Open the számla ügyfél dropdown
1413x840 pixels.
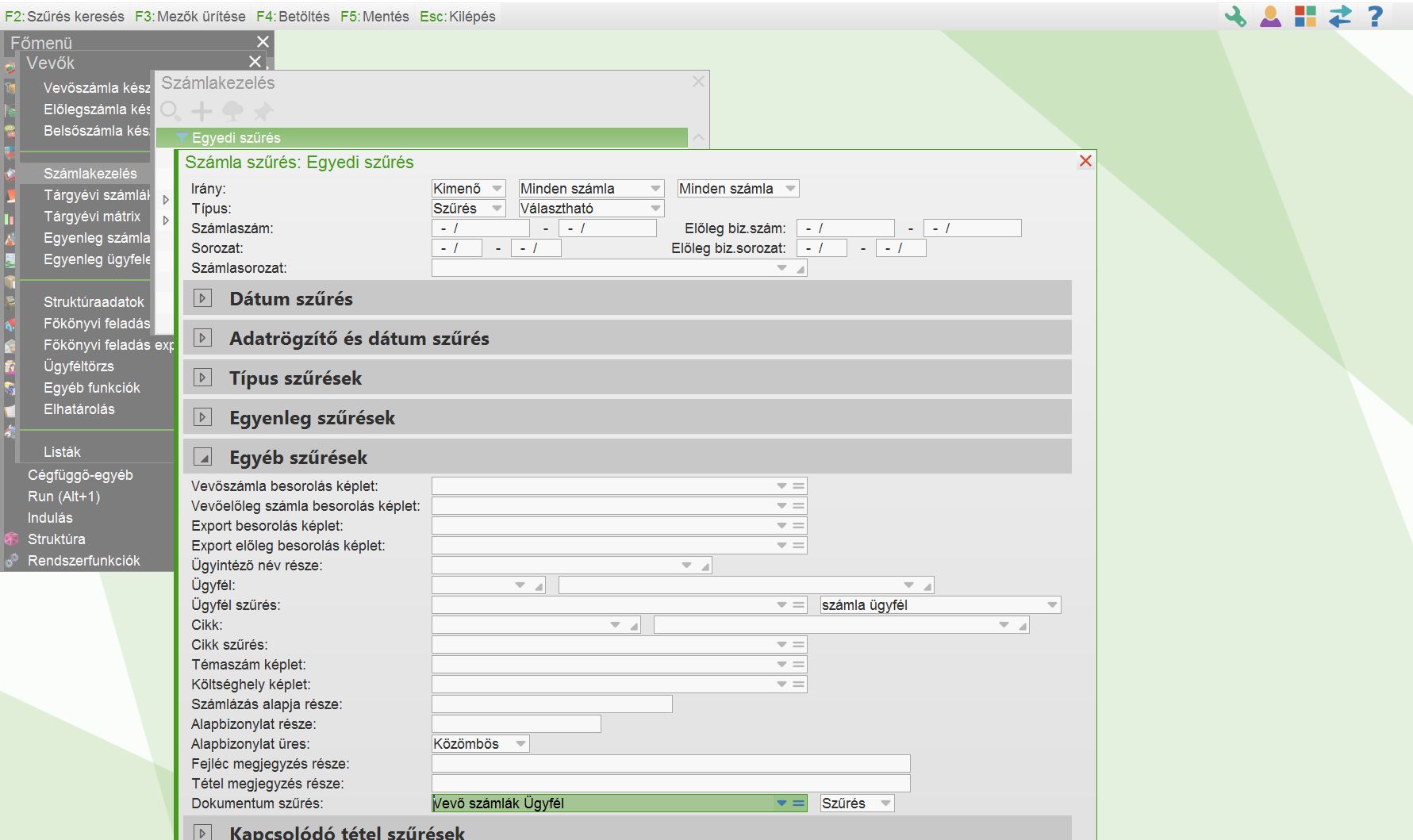click(x=940, y=605)
